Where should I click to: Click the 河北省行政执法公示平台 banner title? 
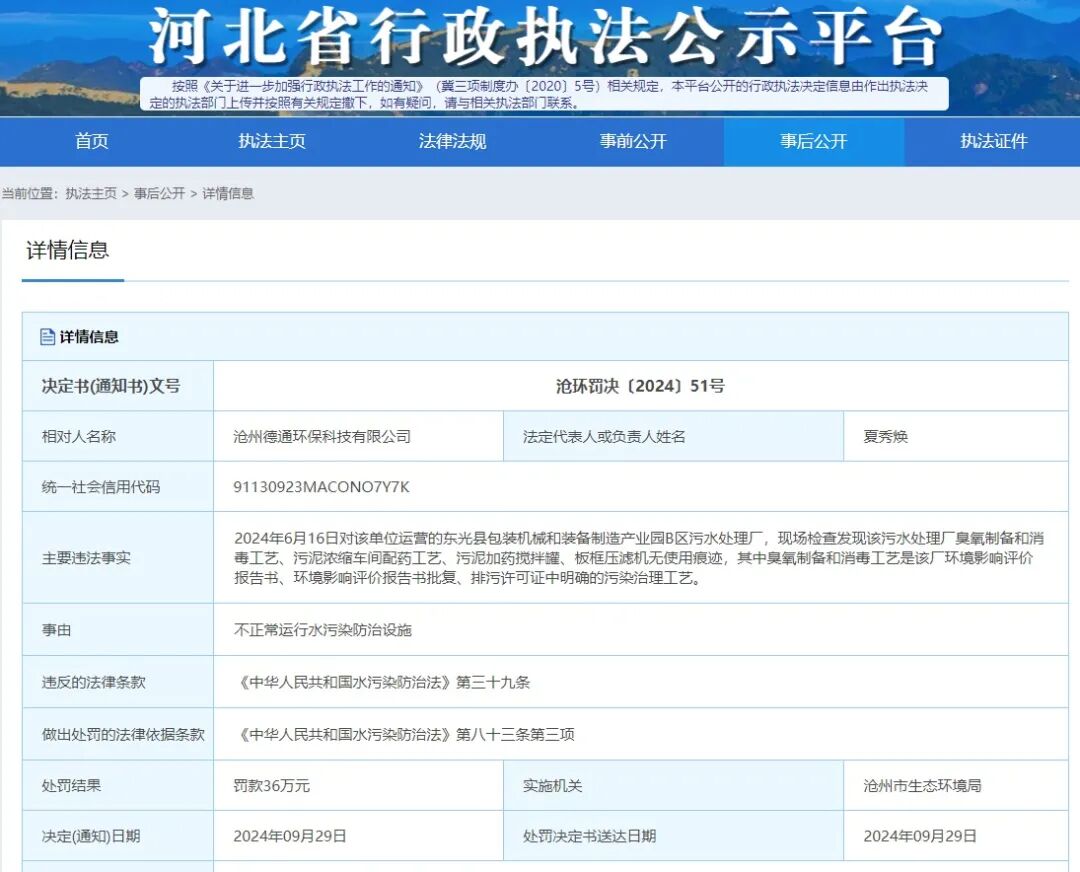click(545, 37)
